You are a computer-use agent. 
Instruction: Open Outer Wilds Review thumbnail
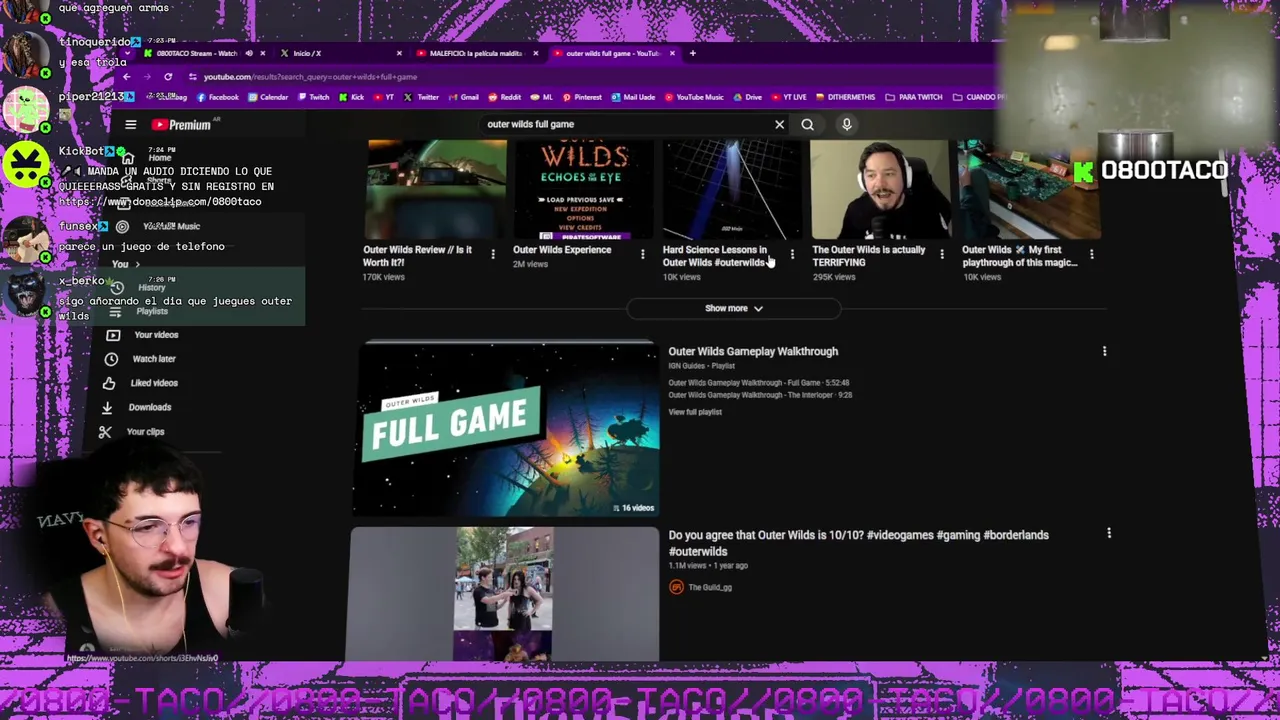coord(437,189)
